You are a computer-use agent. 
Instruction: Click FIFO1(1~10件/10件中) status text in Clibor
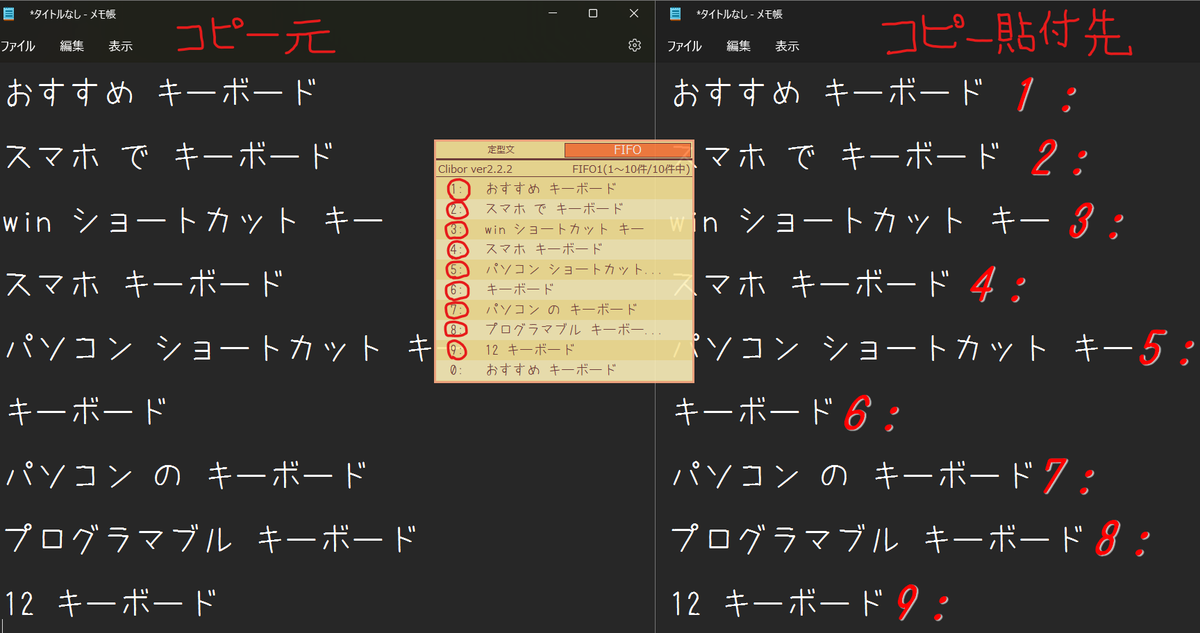tap(630, 169)
